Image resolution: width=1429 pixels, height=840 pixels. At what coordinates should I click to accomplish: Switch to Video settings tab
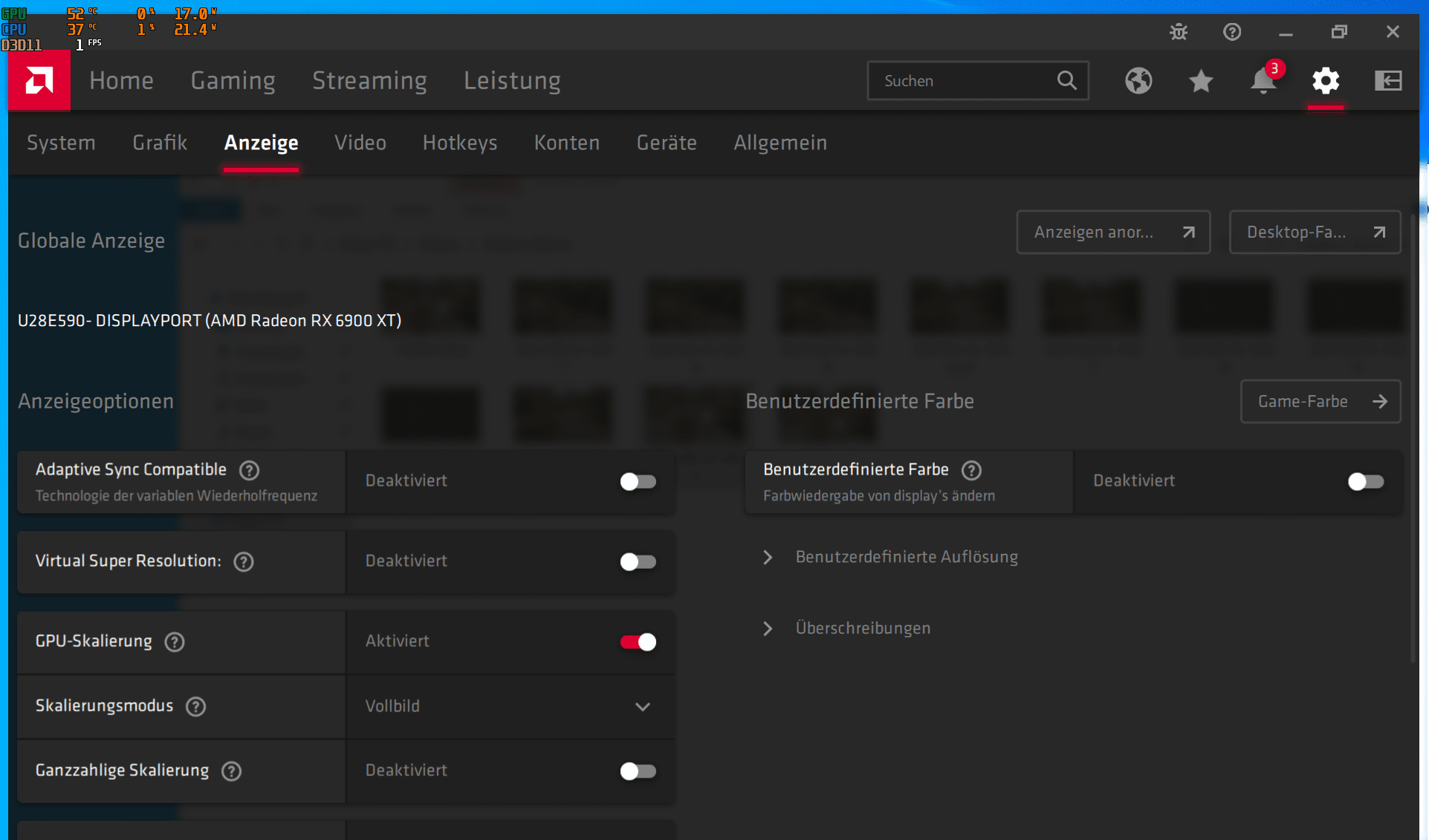[360, 143]
